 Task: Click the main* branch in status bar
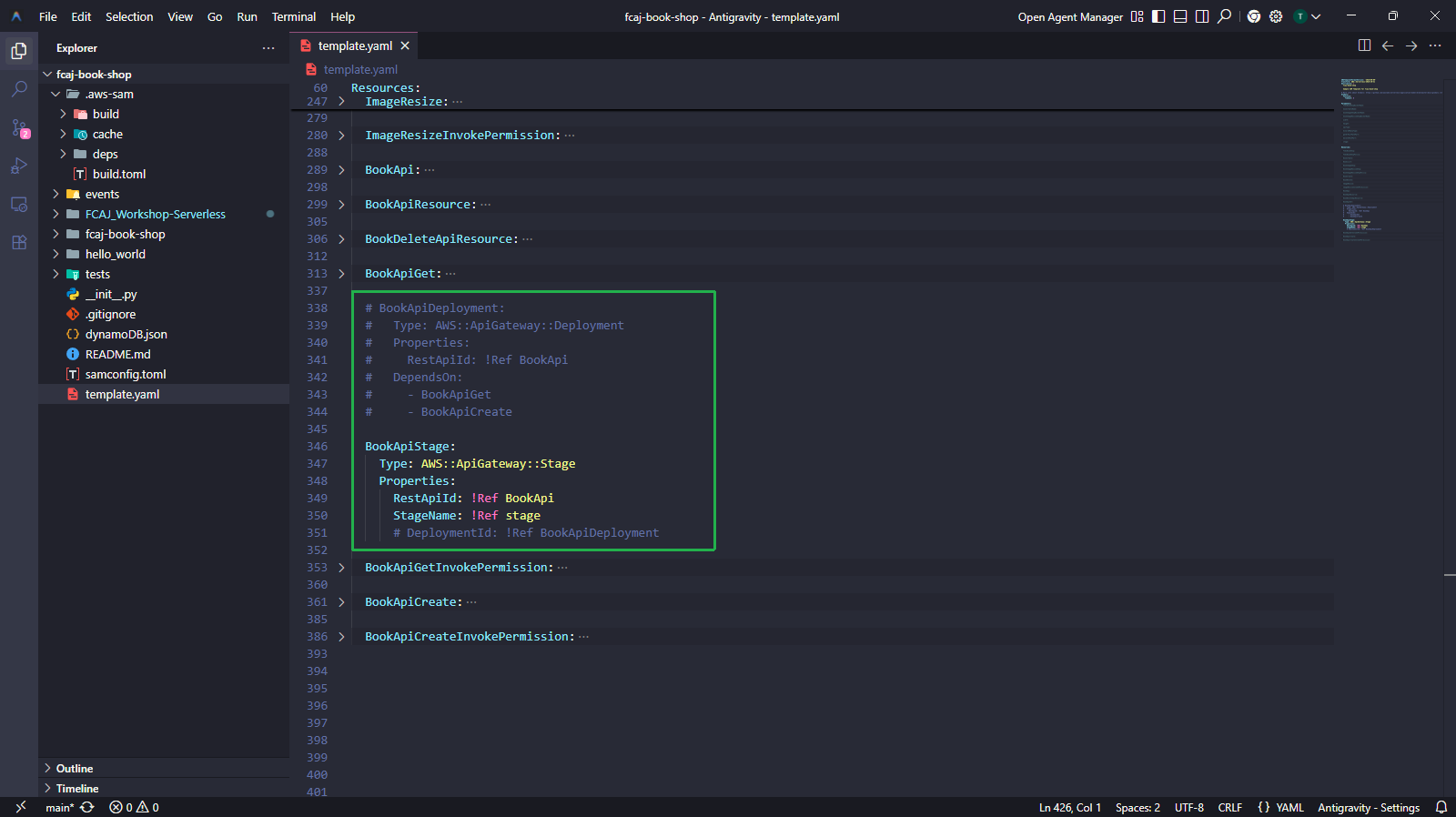(60, 807)
